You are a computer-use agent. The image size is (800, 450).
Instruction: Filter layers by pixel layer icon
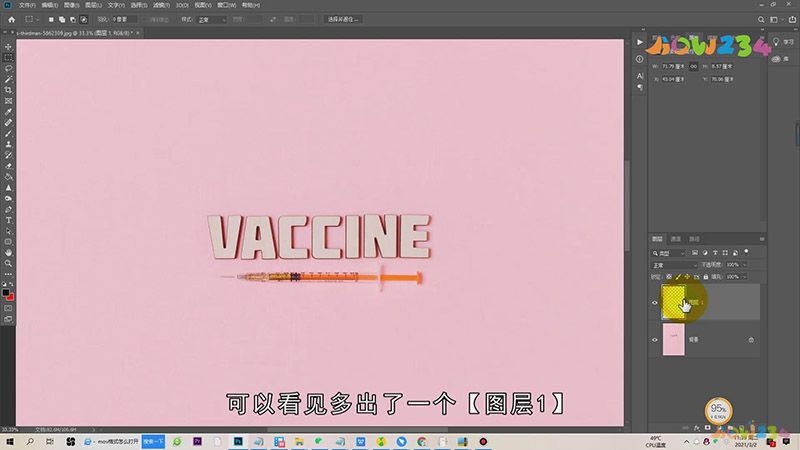tap(695, 253)
